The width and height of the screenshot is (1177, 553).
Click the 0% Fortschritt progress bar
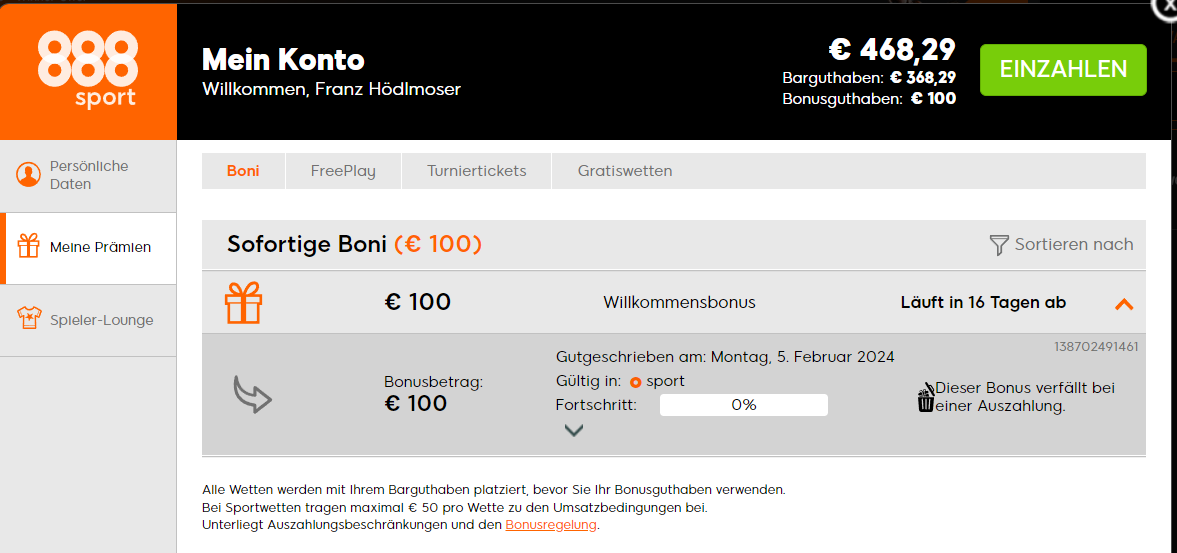pos(744,405)
